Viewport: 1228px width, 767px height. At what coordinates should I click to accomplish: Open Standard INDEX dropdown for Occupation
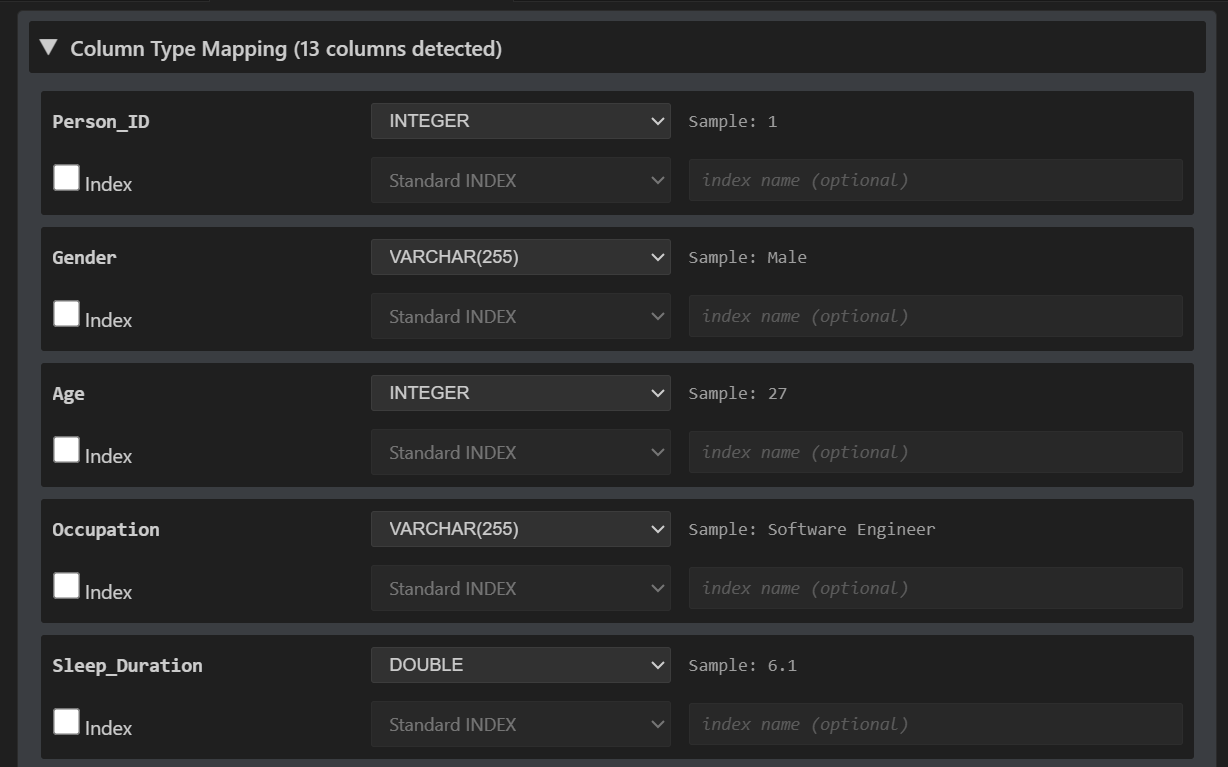pos(520,589)
